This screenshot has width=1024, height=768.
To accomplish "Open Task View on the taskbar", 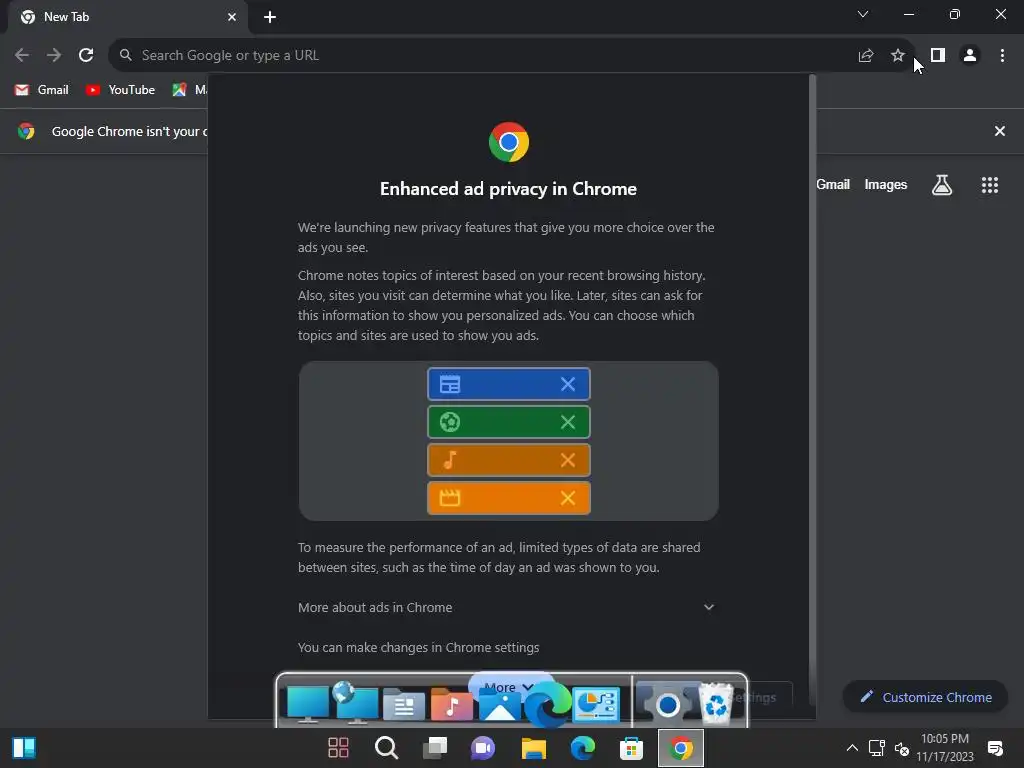I will (435, 748).
